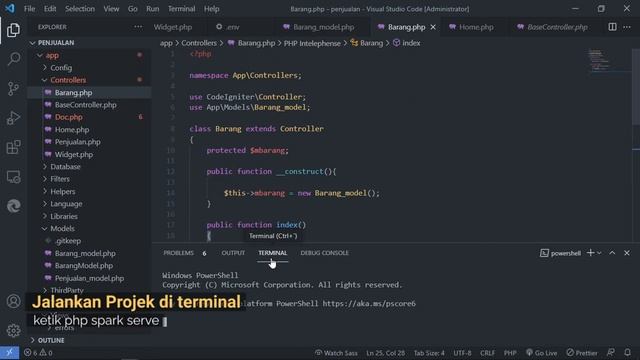Click Watch Sass in the status bar
Image resolution: width=640 pixels, height=360 pixels.
click(336, 353)
